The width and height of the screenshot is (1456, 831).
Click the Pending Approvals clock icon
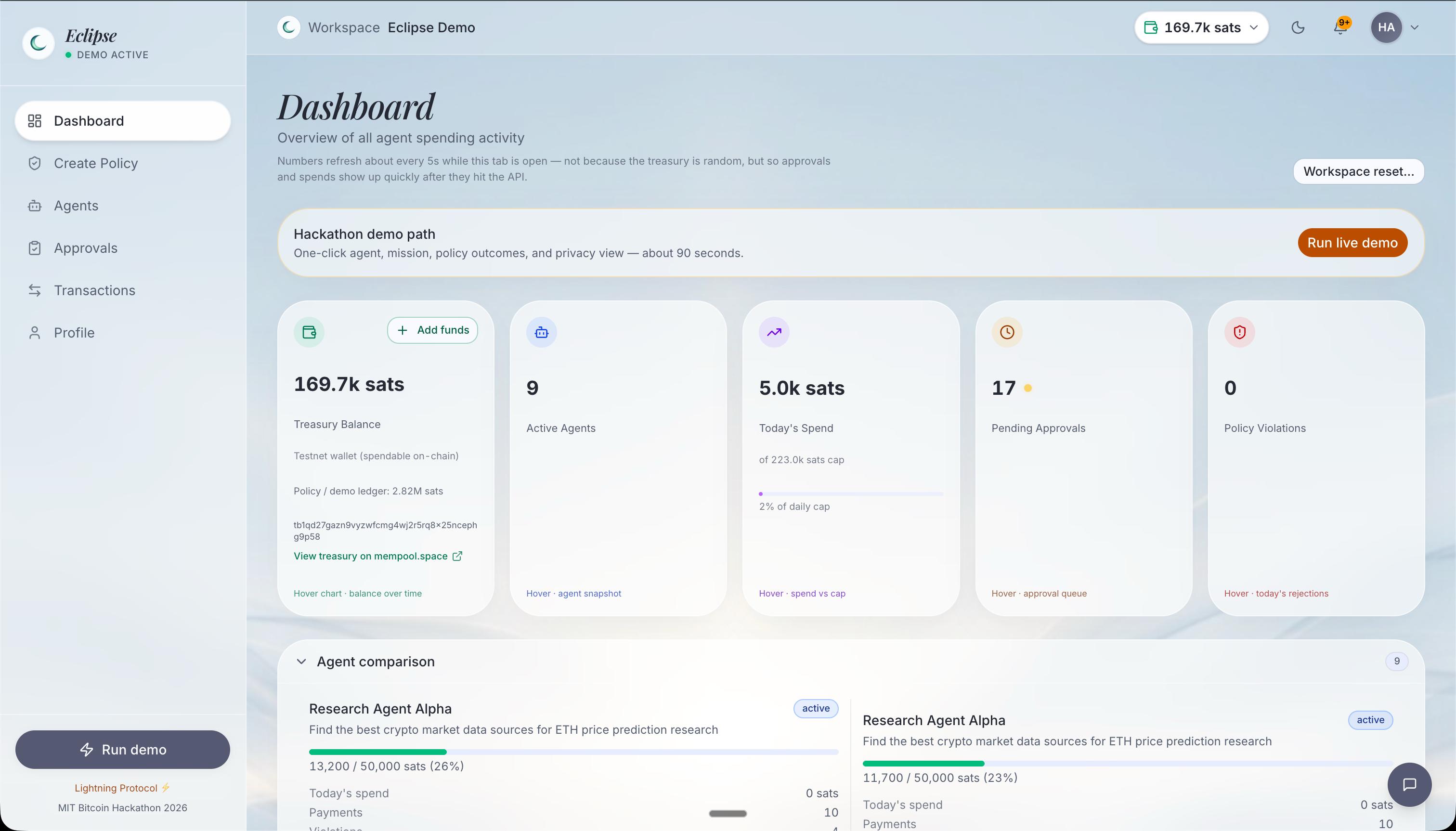coord(1007,332)
